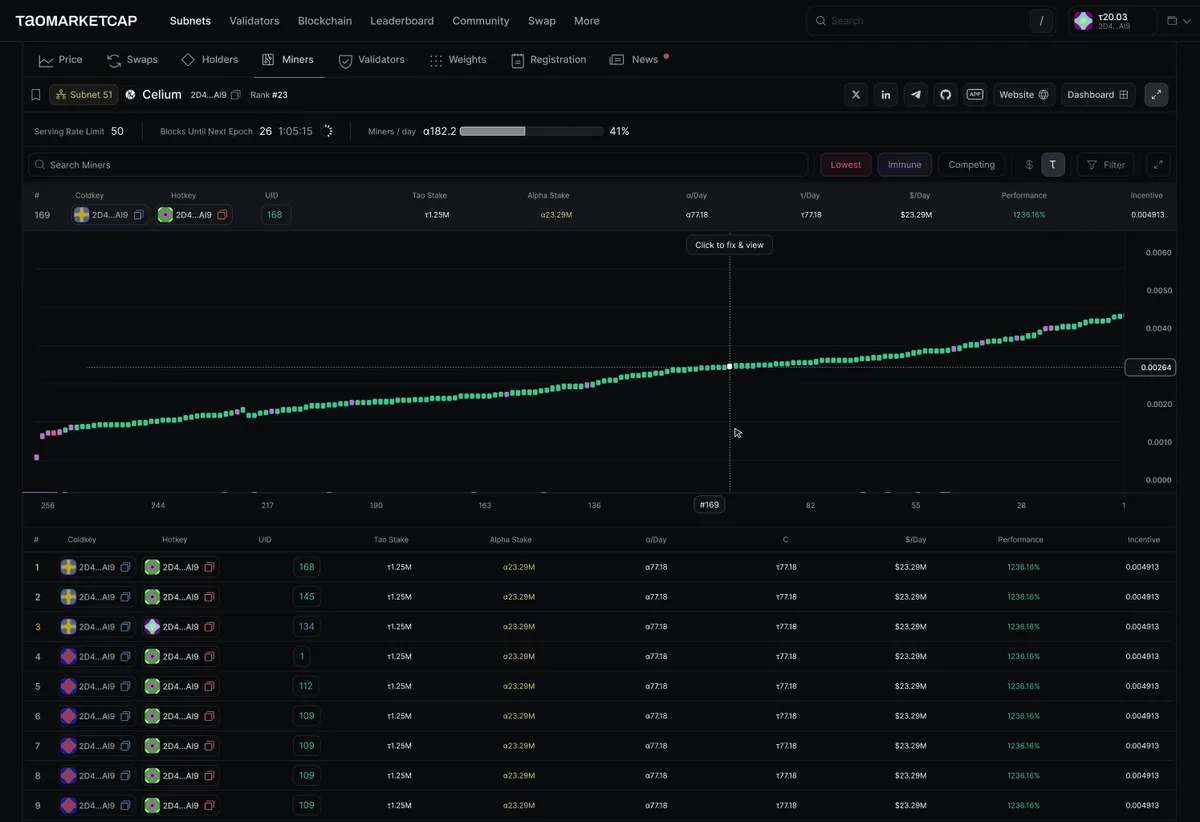This screenshot has width=1200, height=822.
Task: Expand the wallet dropdown chevron
Action: click(x=1187, y=21)
